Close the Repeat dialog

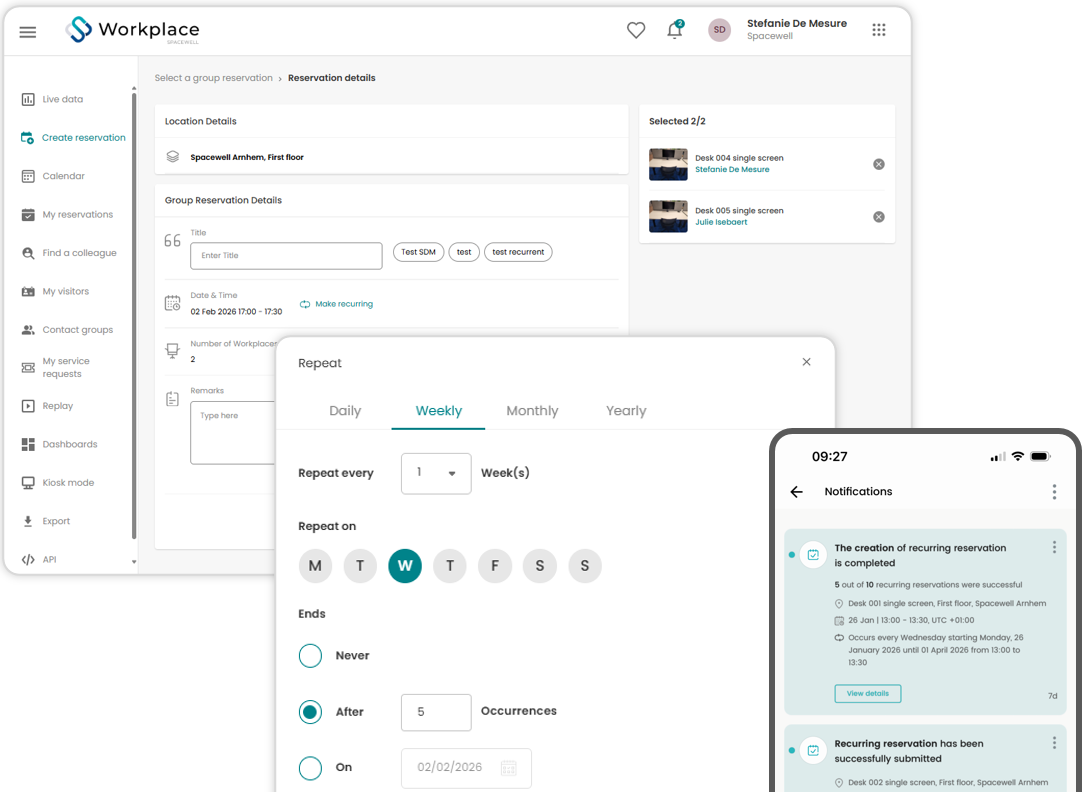pos(806,362)
